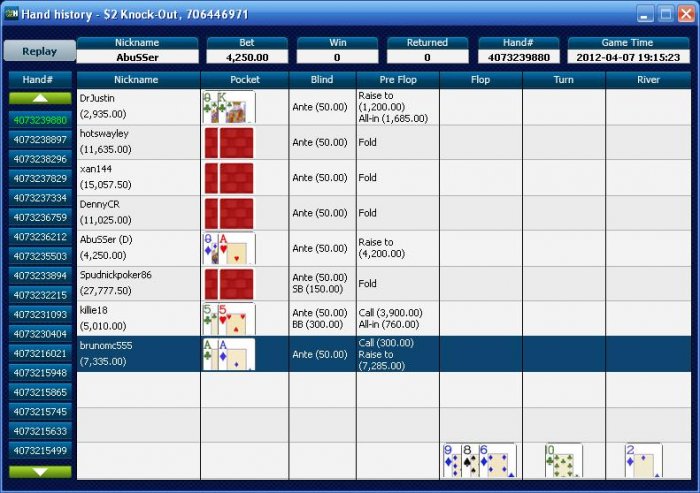This screenshot has height=493, width=700.
Task: Click the Turn column header
Action: tap(564, 80)
